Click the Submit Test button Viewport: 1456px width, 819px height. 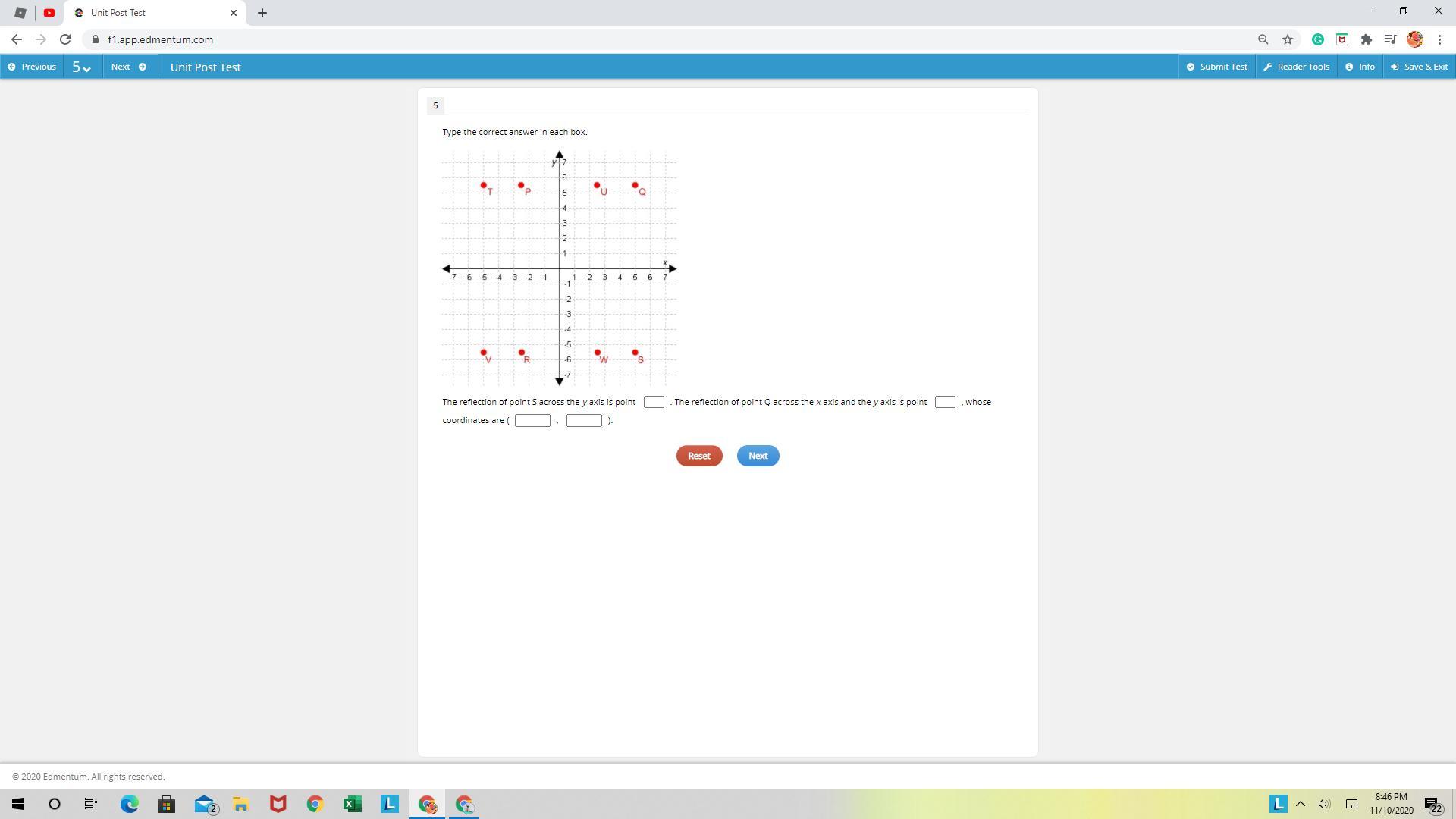[x=1216, y=67]
